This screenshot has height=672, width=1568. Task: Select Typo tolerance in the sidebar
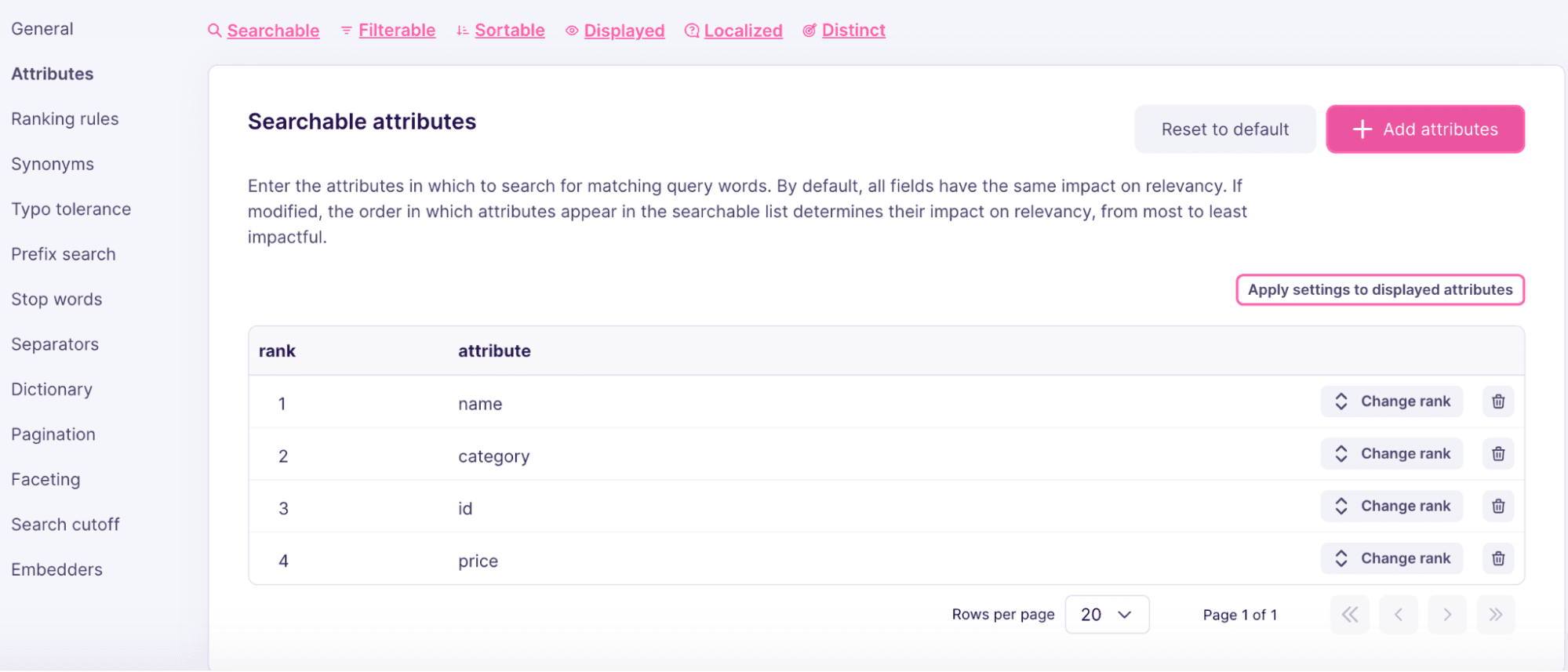click(x=71, y=209)
